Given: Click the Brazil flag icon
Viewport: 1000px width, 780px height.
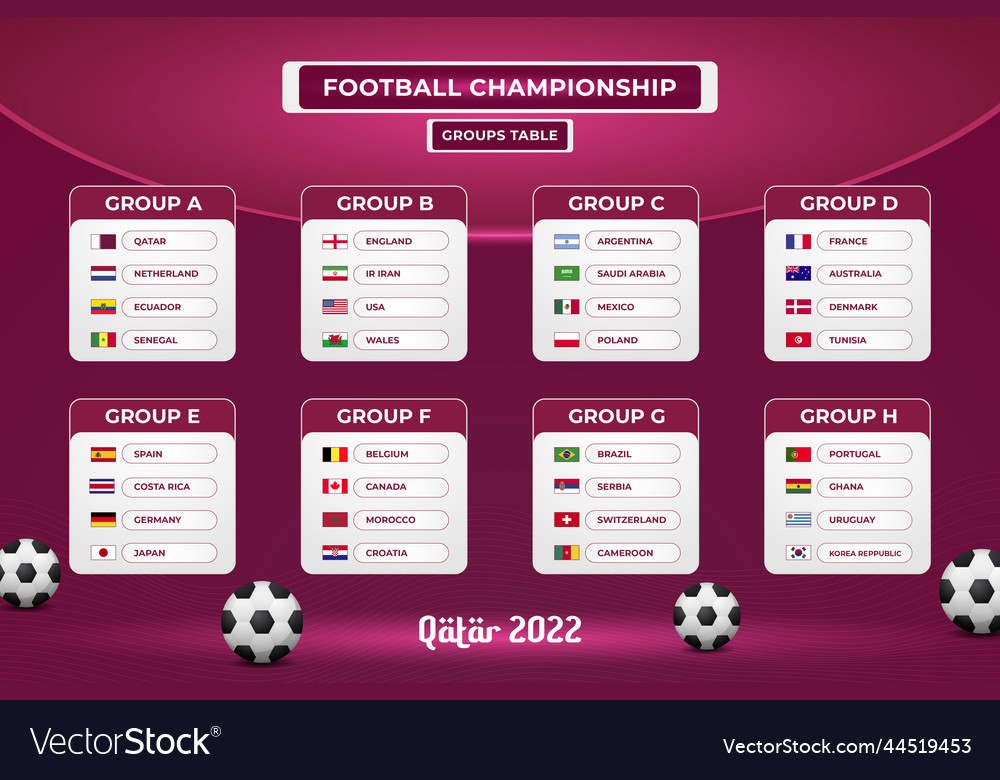Looking at the screenshot, I should point(566,454).
